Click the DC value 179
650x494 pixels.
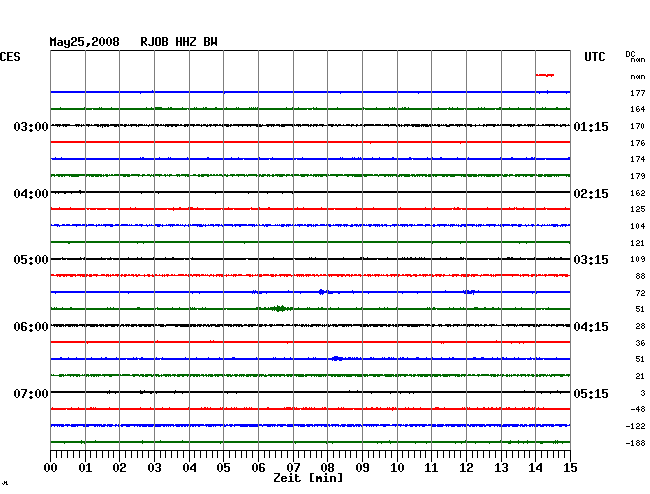coord(638,176)
